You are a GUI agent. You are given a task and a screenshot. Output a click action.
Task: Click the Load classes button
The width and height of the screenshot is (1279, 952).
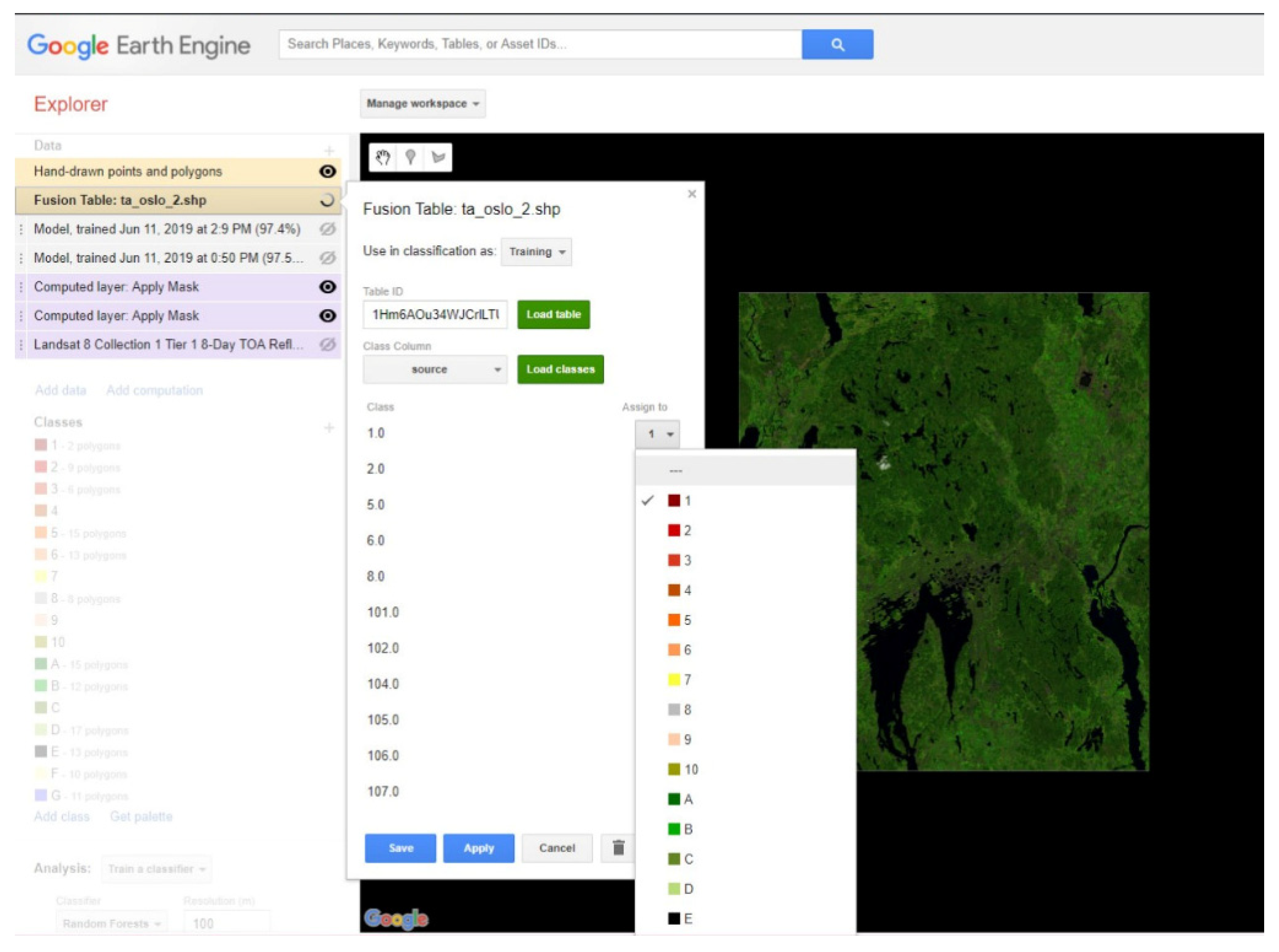560,369
